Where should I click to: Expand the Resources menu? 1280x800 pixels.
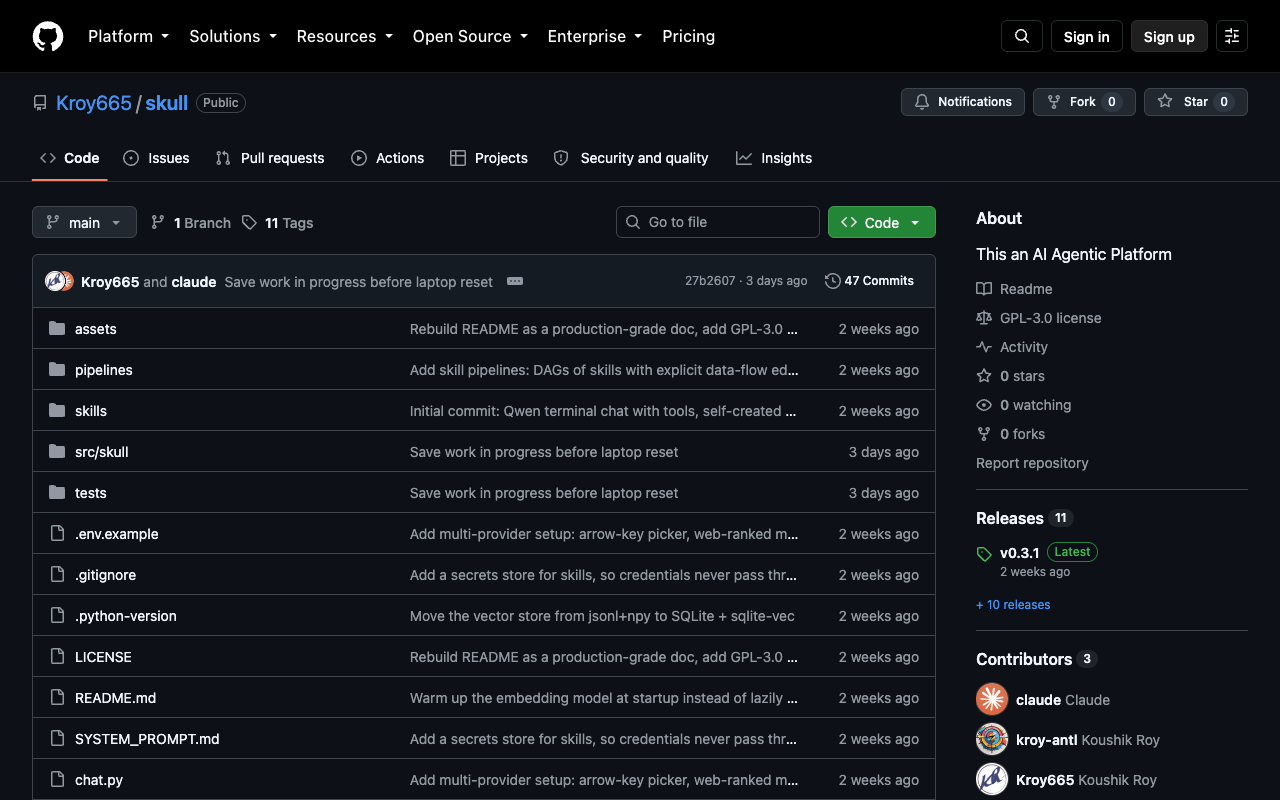[x=345, y=36]
